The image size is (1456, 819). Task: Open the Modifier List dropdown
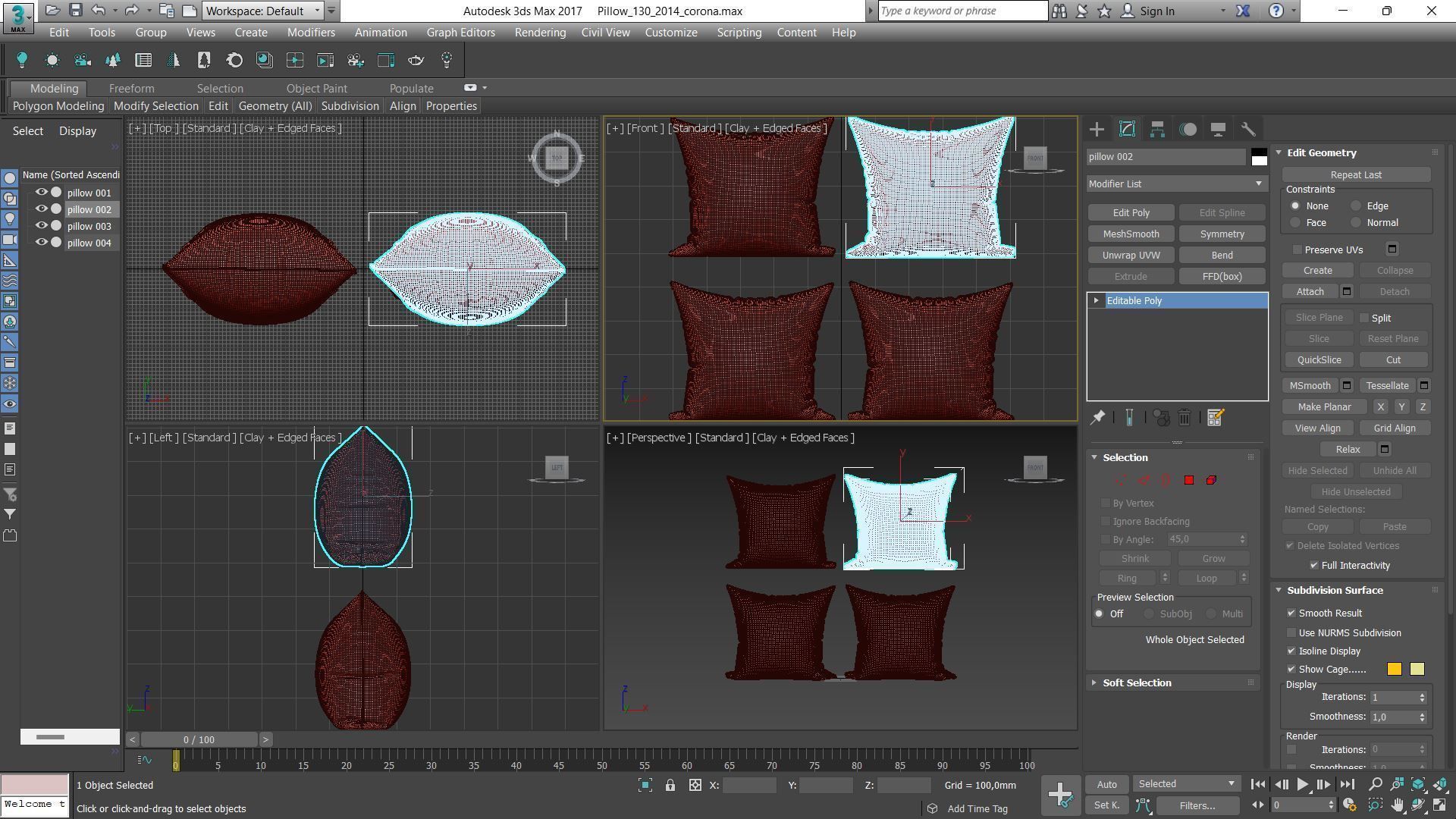coord(1176,184)
